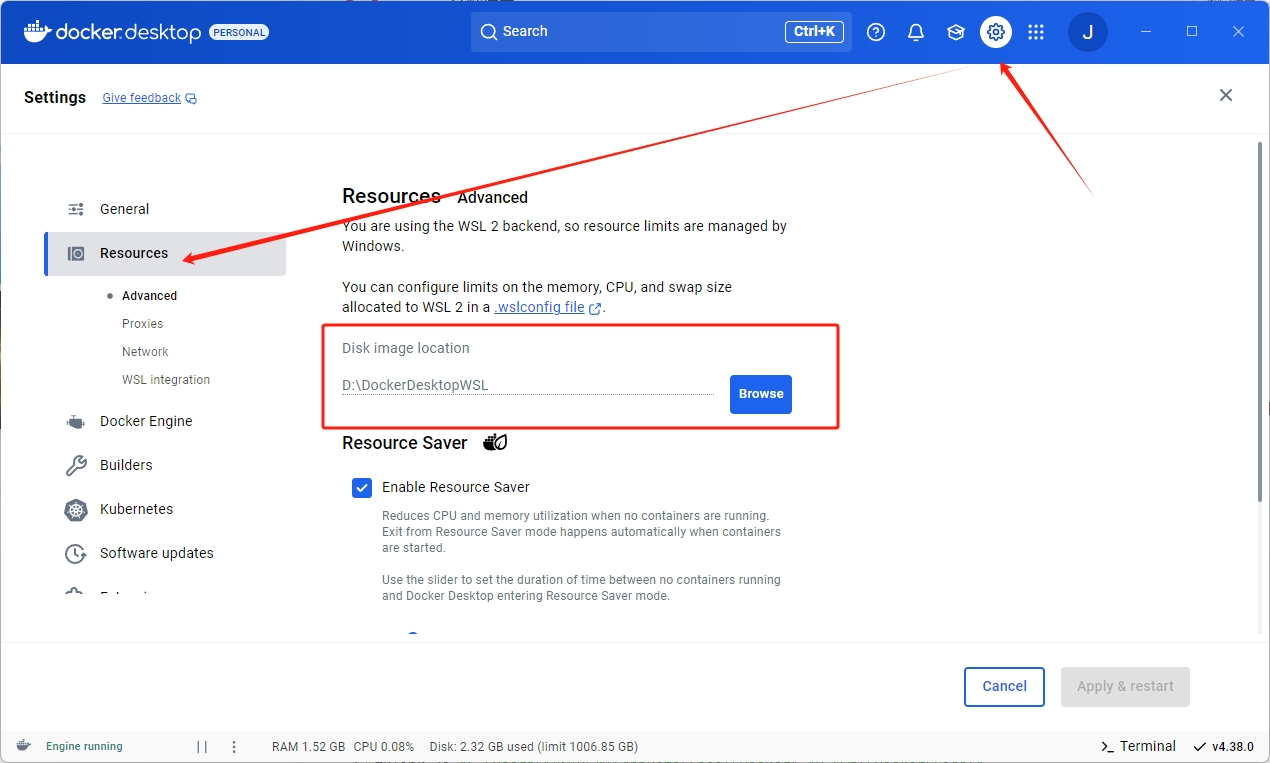Viewport: 1270px width, 763px height.
Task: Click the General sliders icon in sidebar
Action: (76, 209)
